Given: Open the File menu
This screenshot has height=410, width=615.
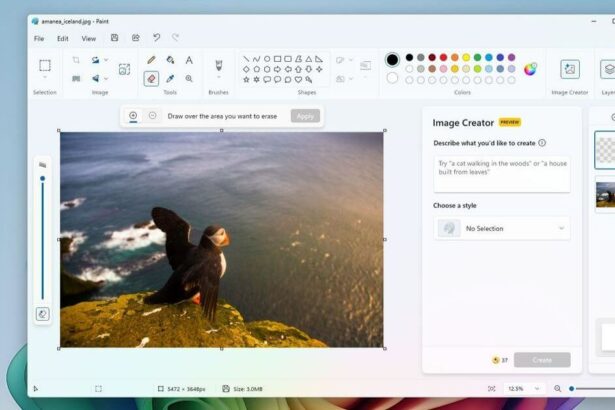Looking at the screenshot, I should (39, 38).
